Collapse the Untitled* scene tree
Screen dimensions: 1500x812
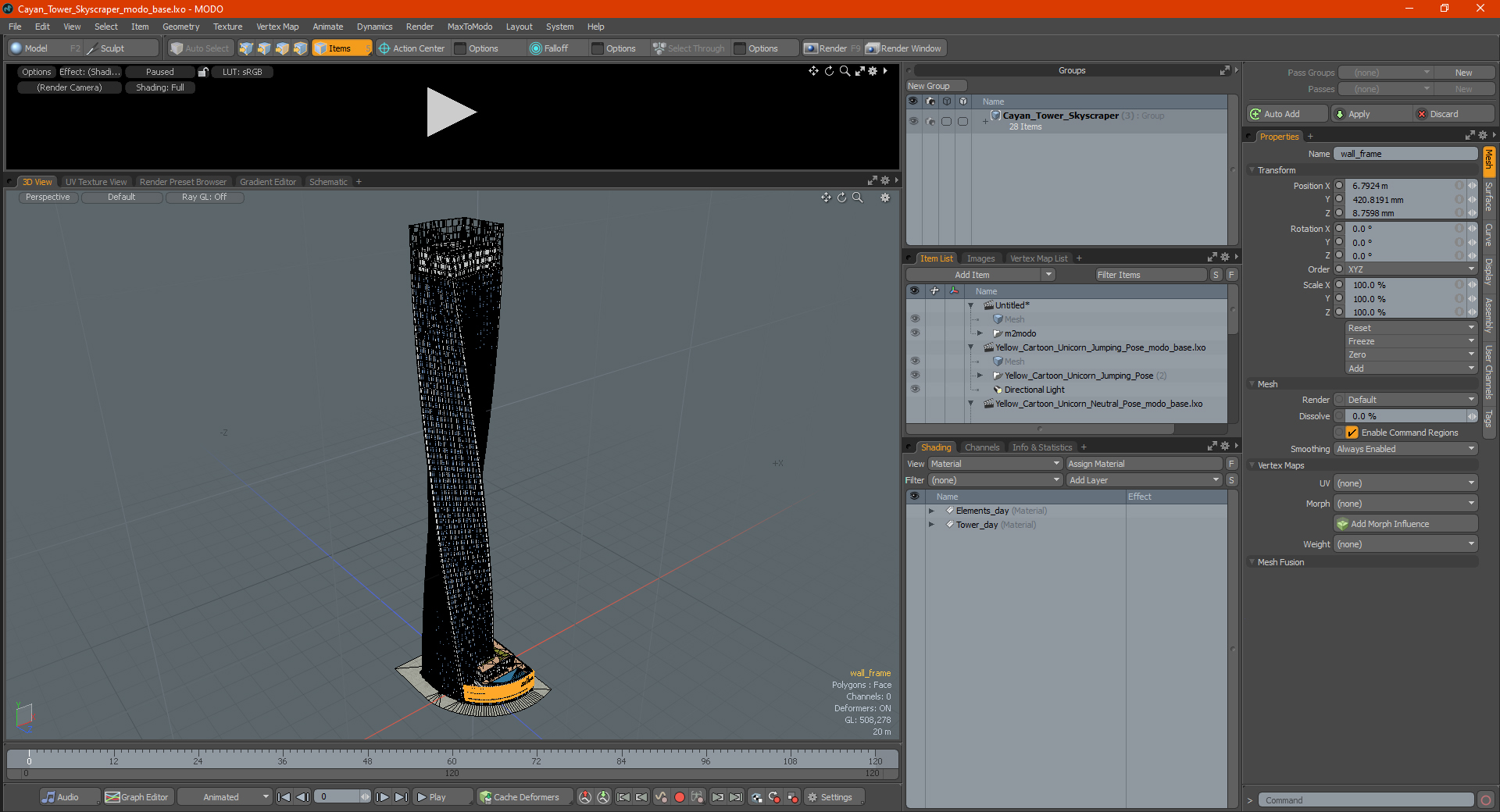click(x=971, y=305)
